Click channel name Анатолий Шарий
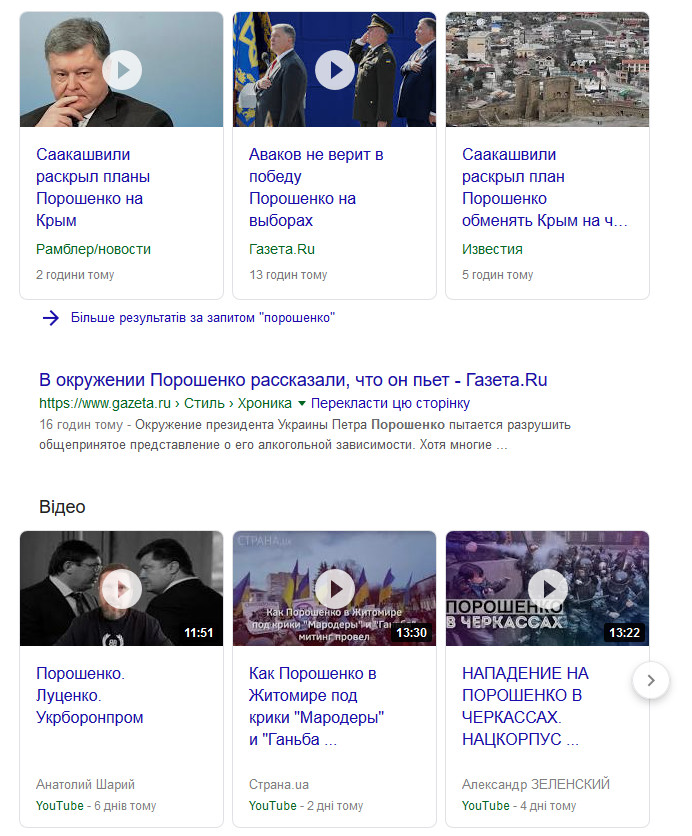The width and height of the screenshot is (692, 836). (85, 784)
